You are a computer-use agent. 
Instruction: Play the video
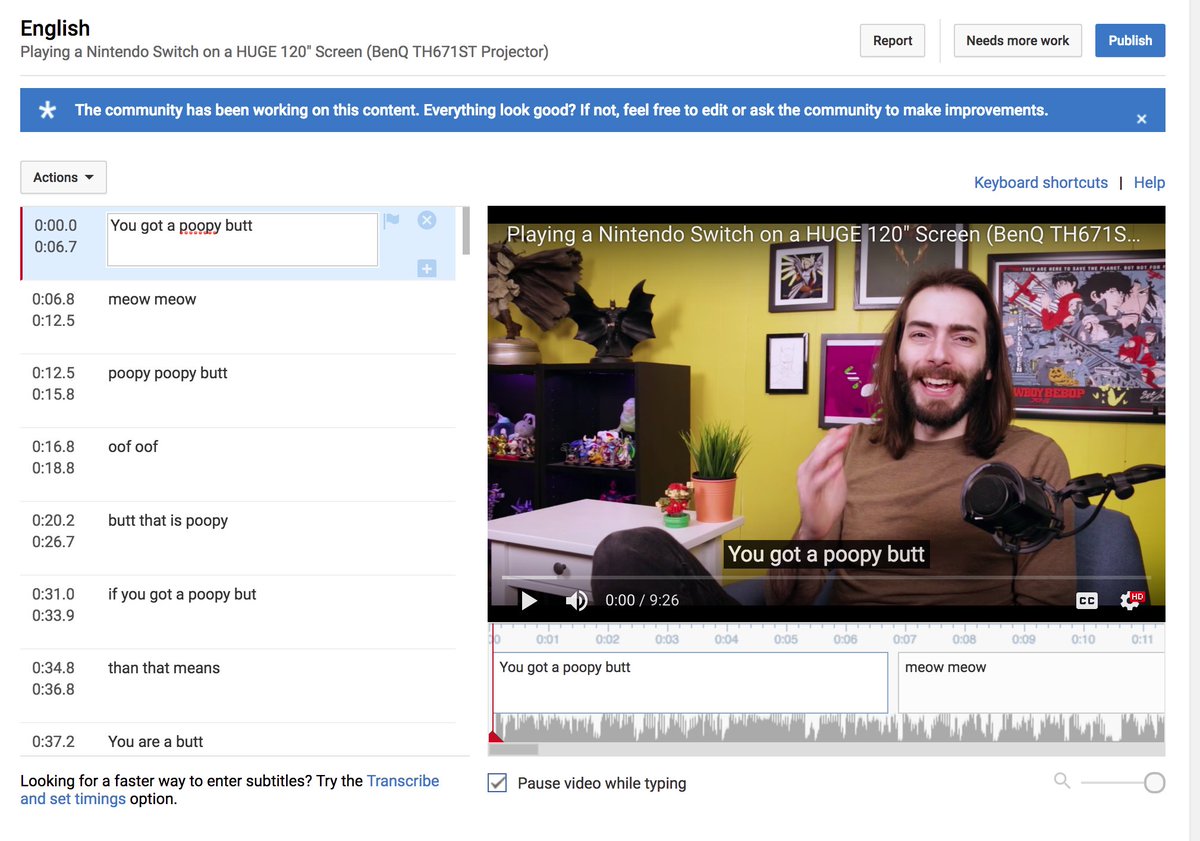[529, 600]
